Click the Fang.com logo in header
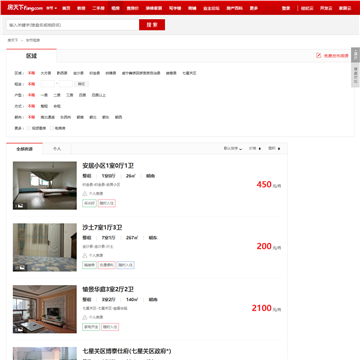360x360 pixels. point(25,8)
